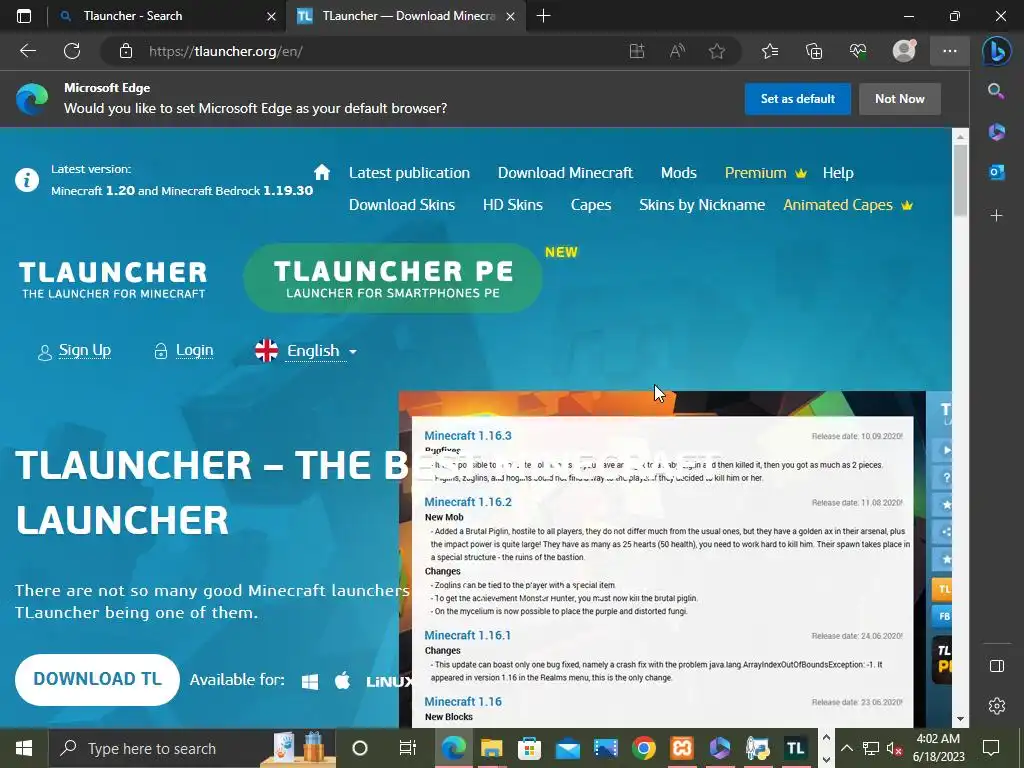
Task: Open the Minecraft 1.16.2 changelog link
Action: pos(468,502)
